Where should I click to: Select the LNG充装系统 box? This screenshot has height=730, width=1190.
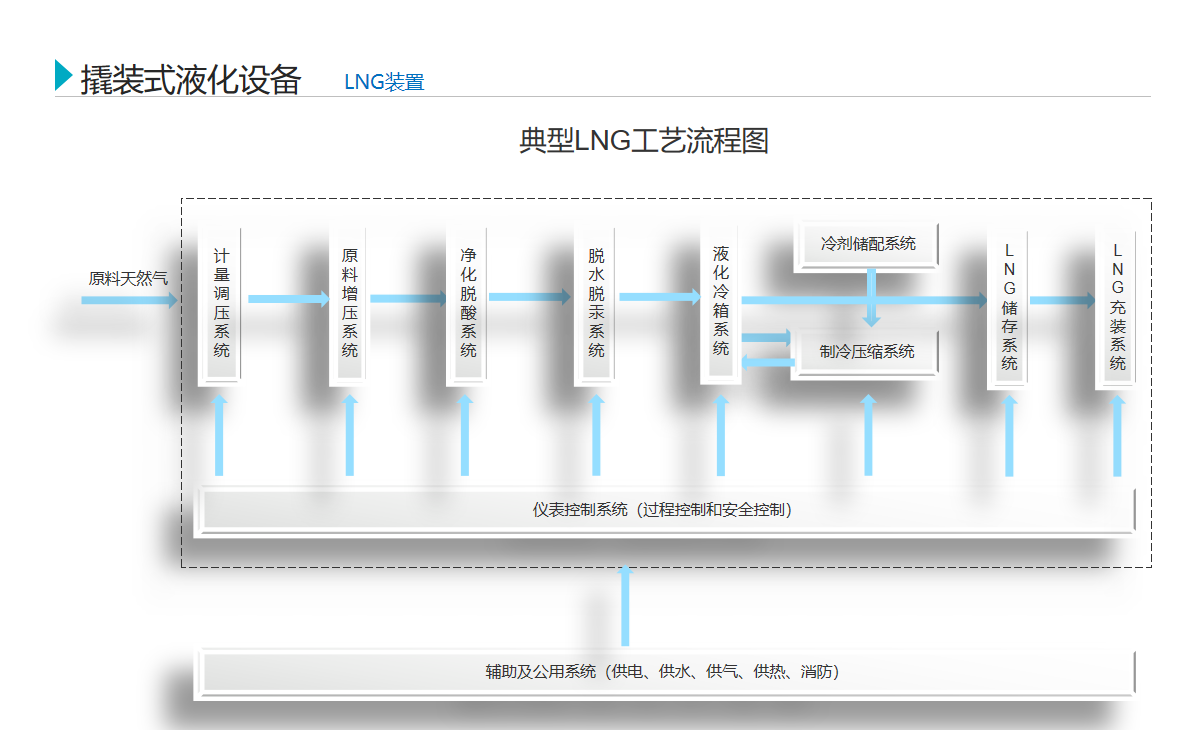pyautogui.click(x=1117, y=306)
